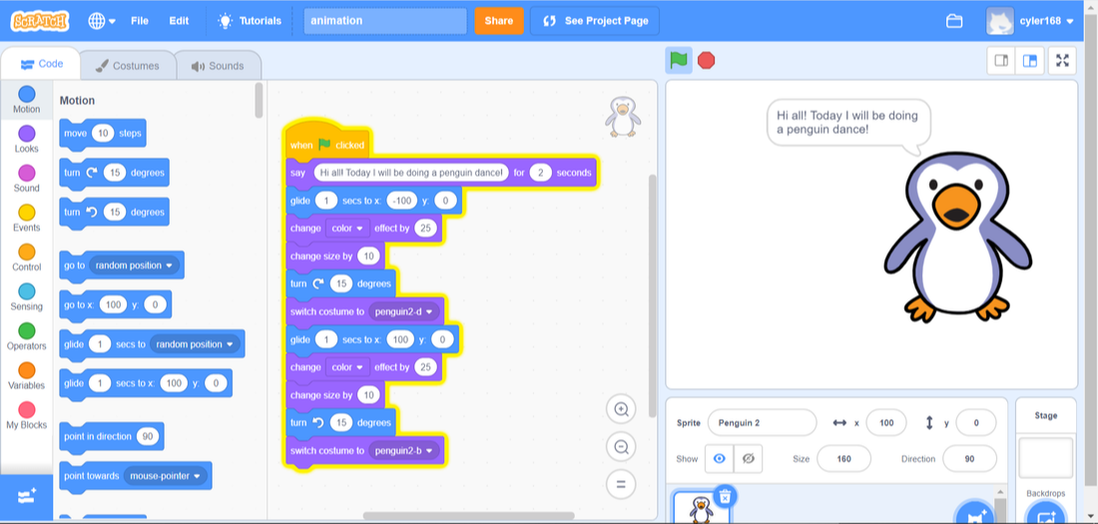This screenshot has width=1098, height=524.
Task: Hide the sprite using the crossed-eye icon
Action: pos(746,459)
